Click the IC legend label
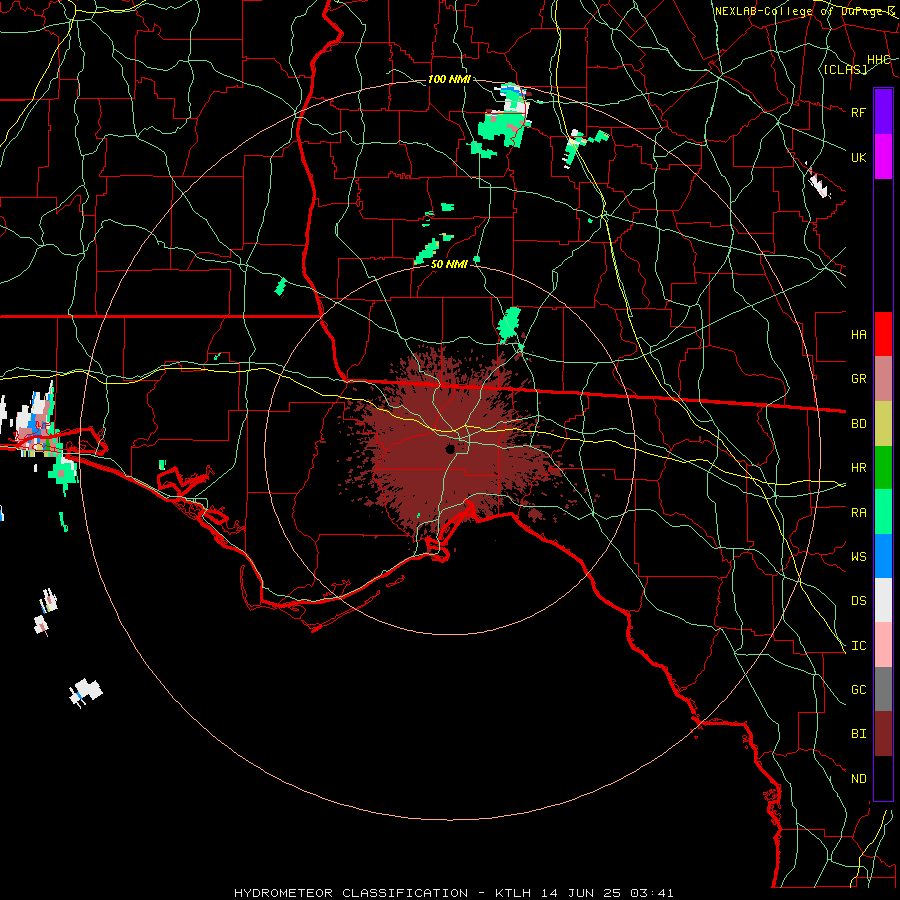900x900 pixels. (x=858, y=645)
